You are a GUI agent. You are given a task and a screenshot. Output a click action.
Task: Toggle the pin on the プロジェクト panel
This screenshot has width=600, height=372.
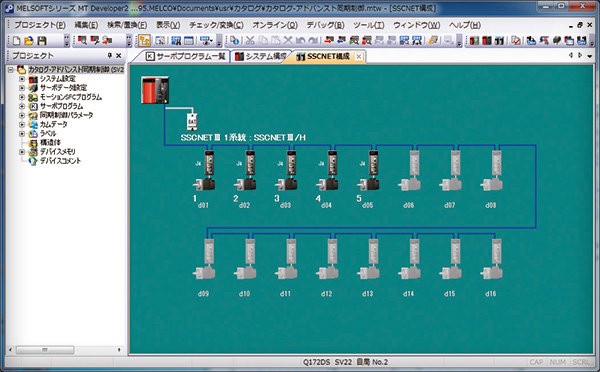tap(109, 55)
